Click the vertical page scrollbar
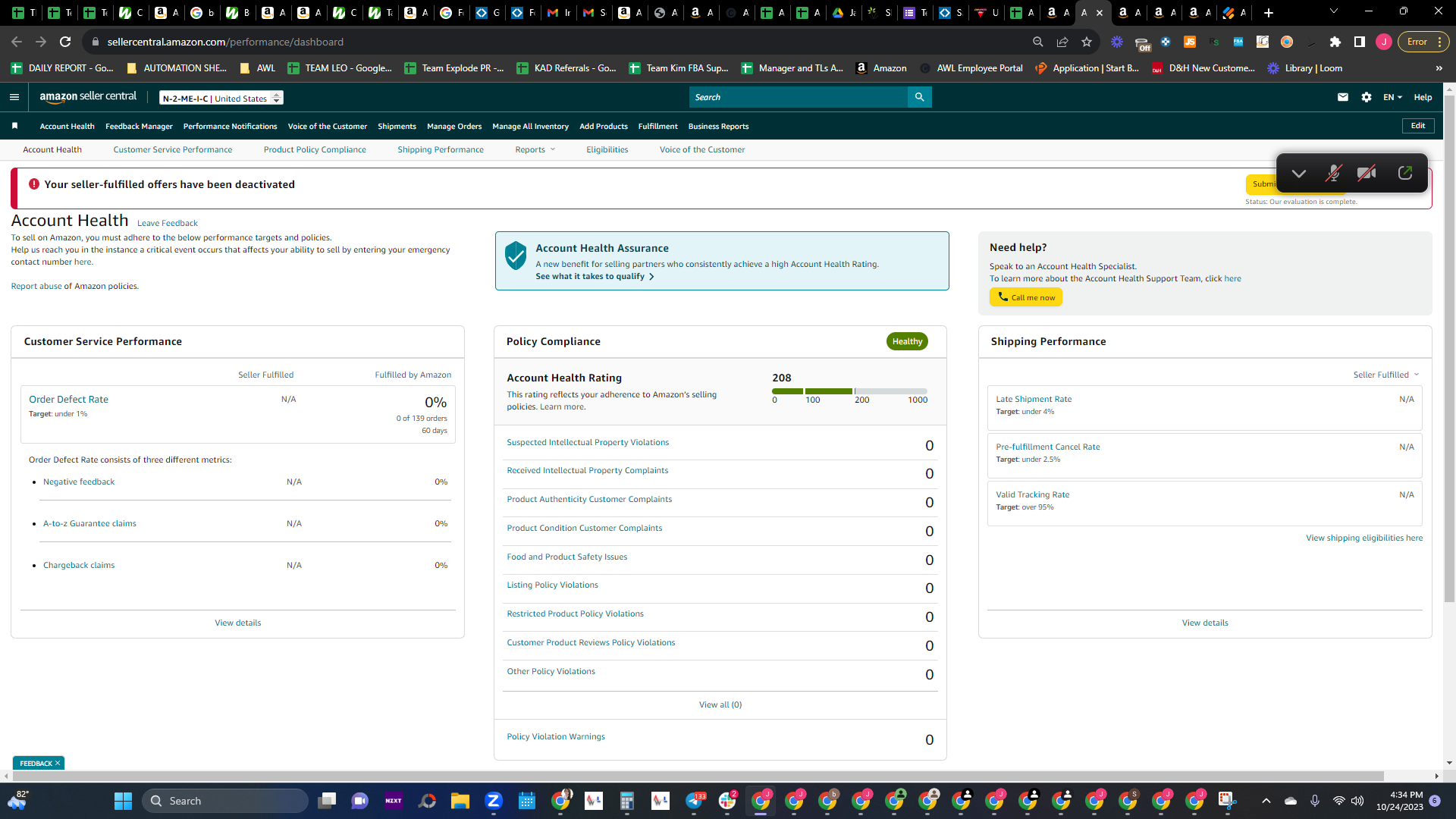Viewport: 1456px width, 819px height. 1449,349
